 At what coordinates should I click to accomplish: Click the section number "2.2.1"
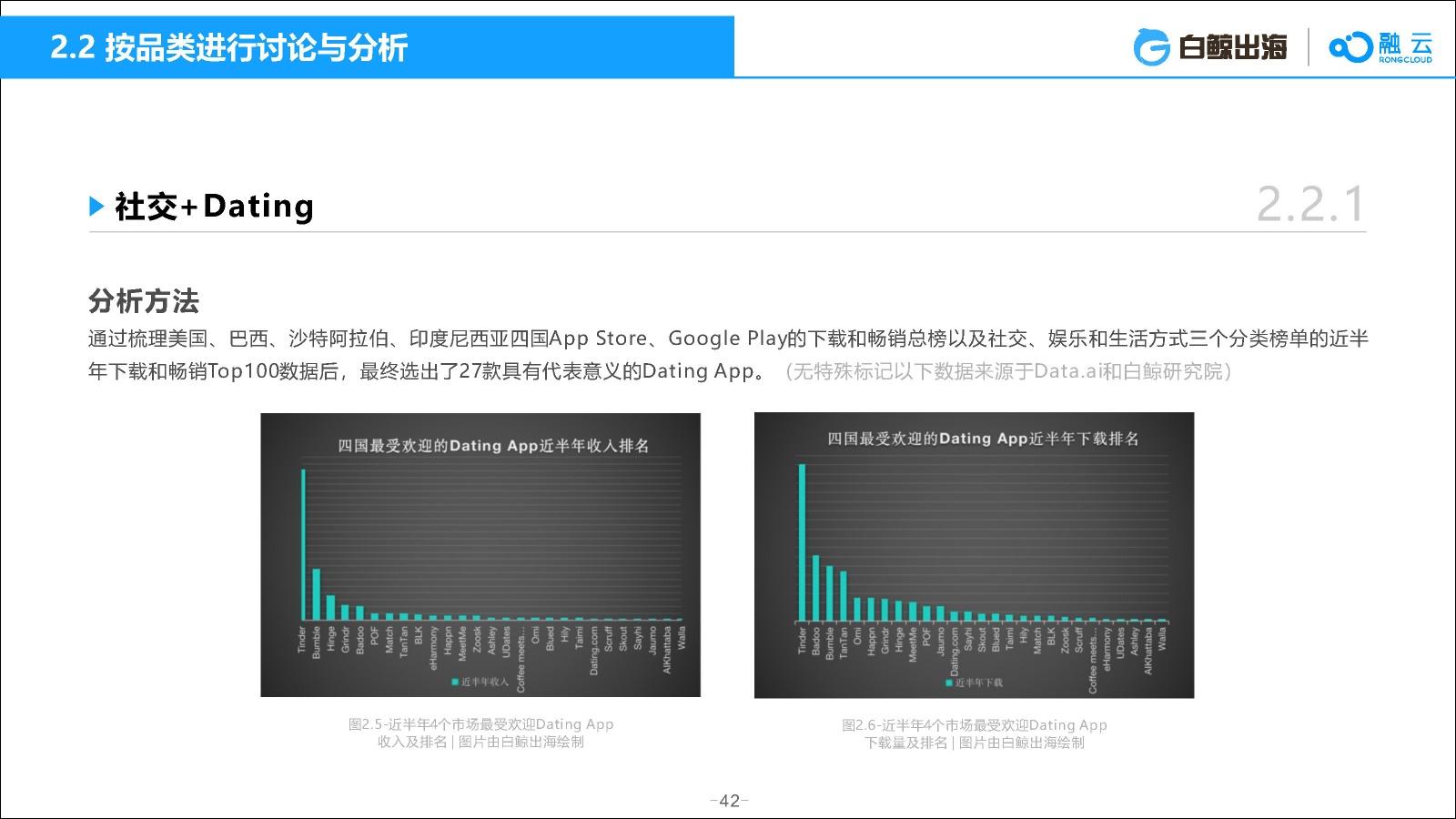point(1310,204)
